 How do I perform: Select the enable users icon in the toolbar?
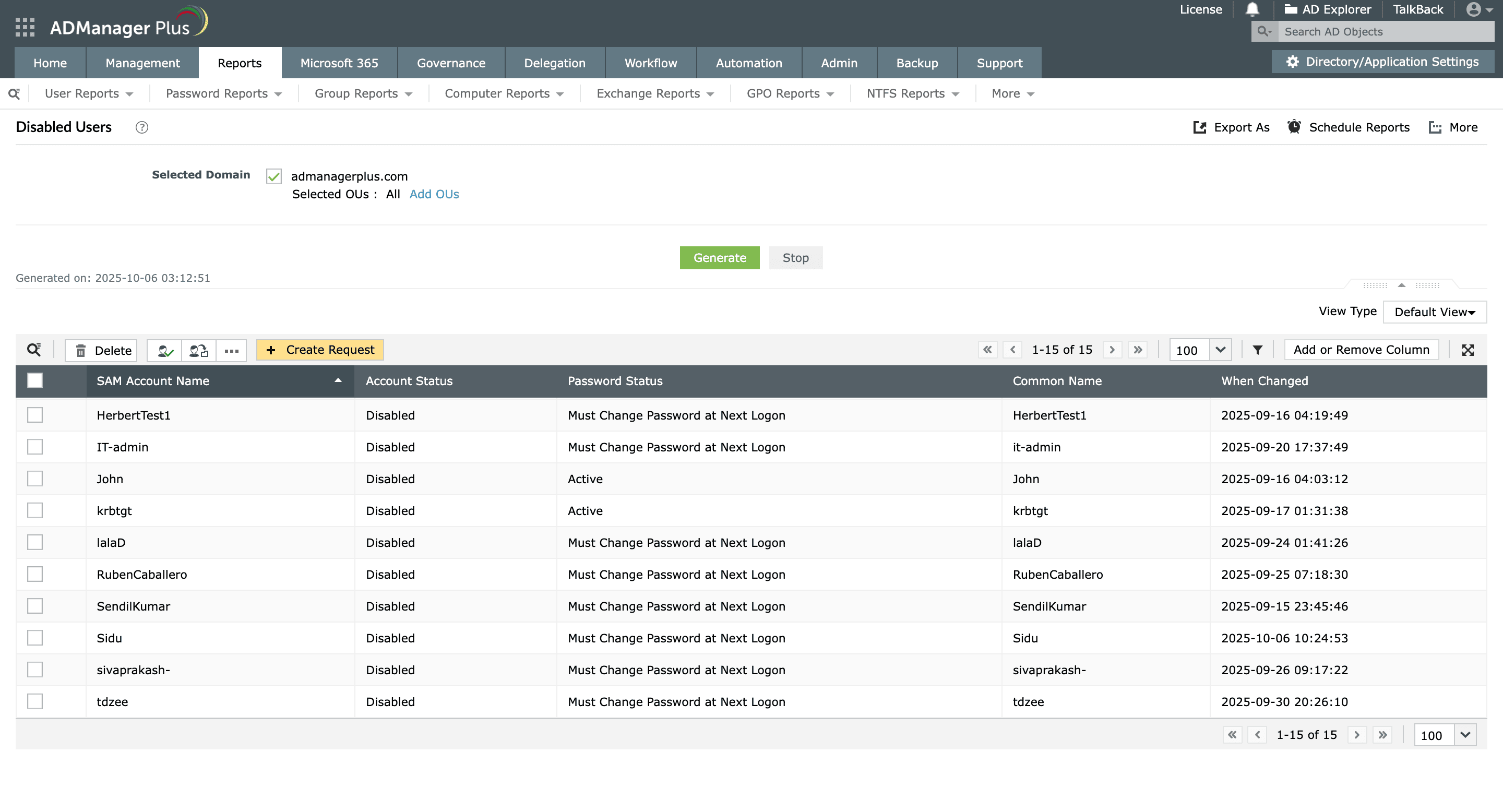tap(164, 350)
